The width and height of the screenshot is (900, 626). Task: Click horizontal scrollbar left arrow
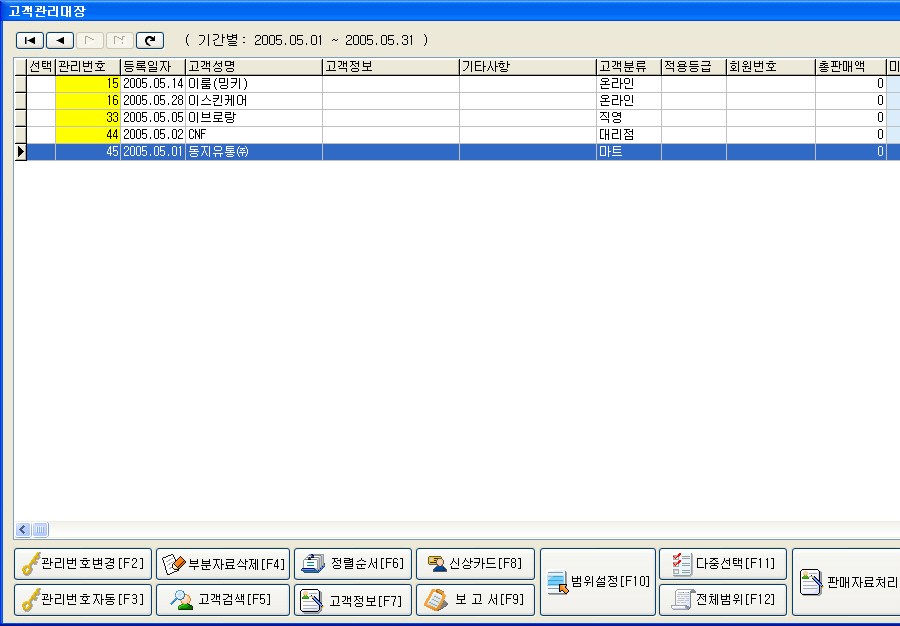click(x=23, y=530)
